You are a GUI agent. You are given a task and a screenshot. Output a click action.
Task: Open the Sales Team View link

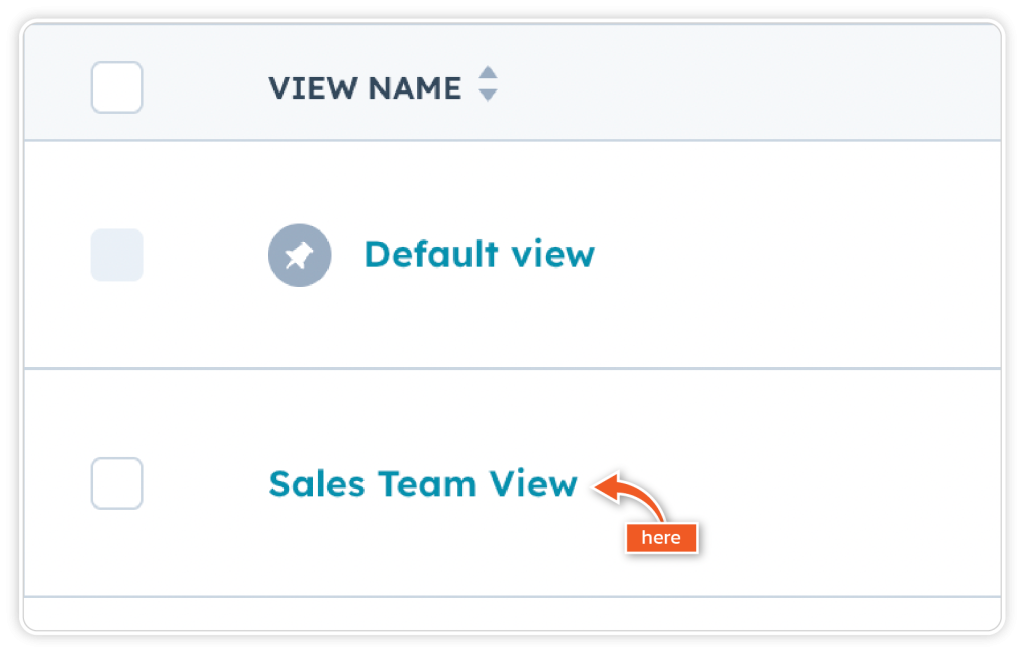click(x=423, y=484)
